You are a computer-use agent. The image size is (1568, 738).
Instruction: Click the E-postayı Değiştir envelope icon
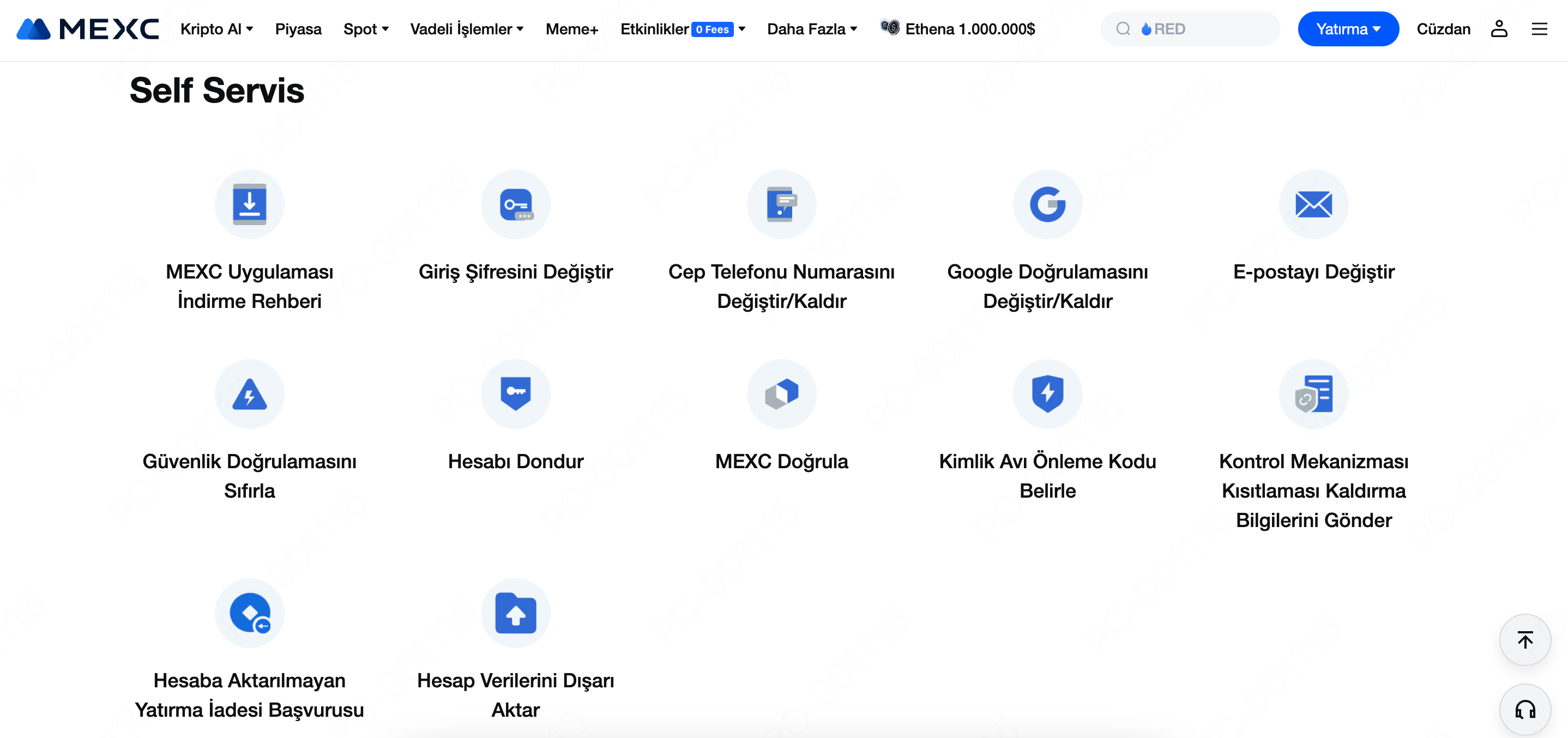pos(1313,204)
